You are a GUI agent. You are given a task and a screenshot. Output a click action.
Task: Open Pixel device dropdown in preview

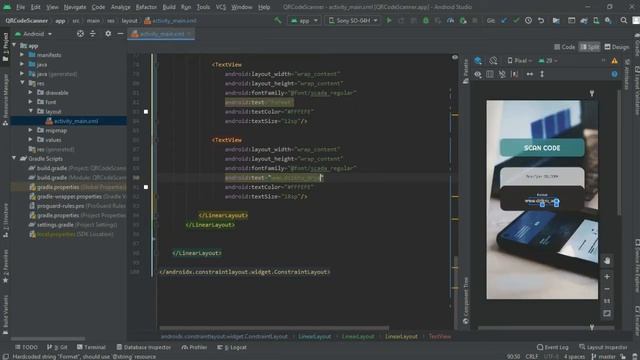coord(520,61)
